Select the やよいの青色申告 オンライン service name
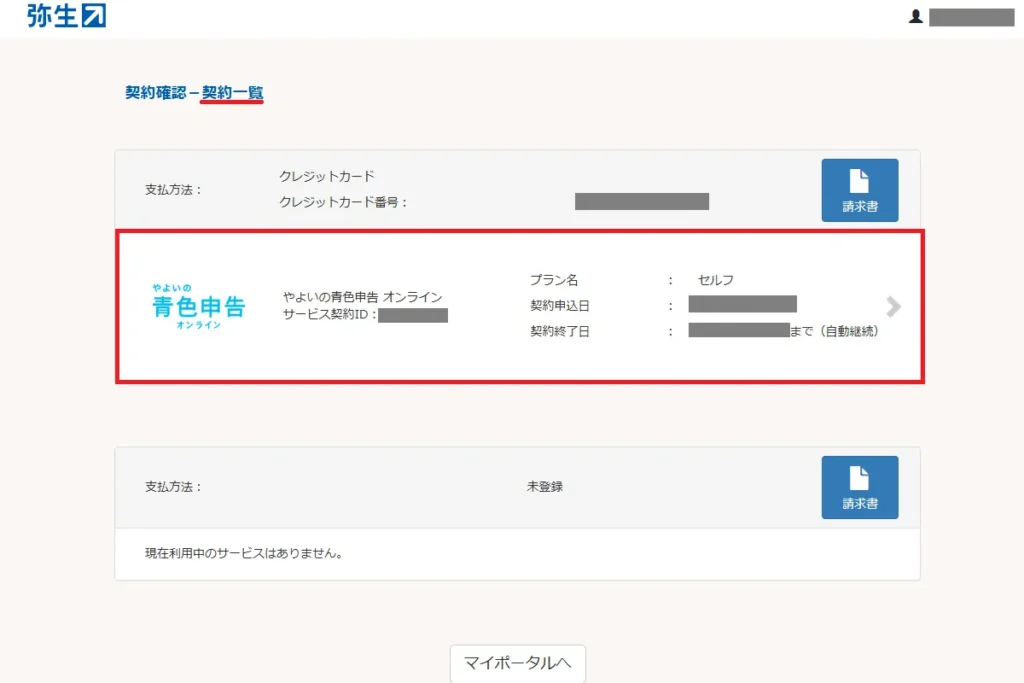Screen dimensions: 1024x683 (362, 297)
